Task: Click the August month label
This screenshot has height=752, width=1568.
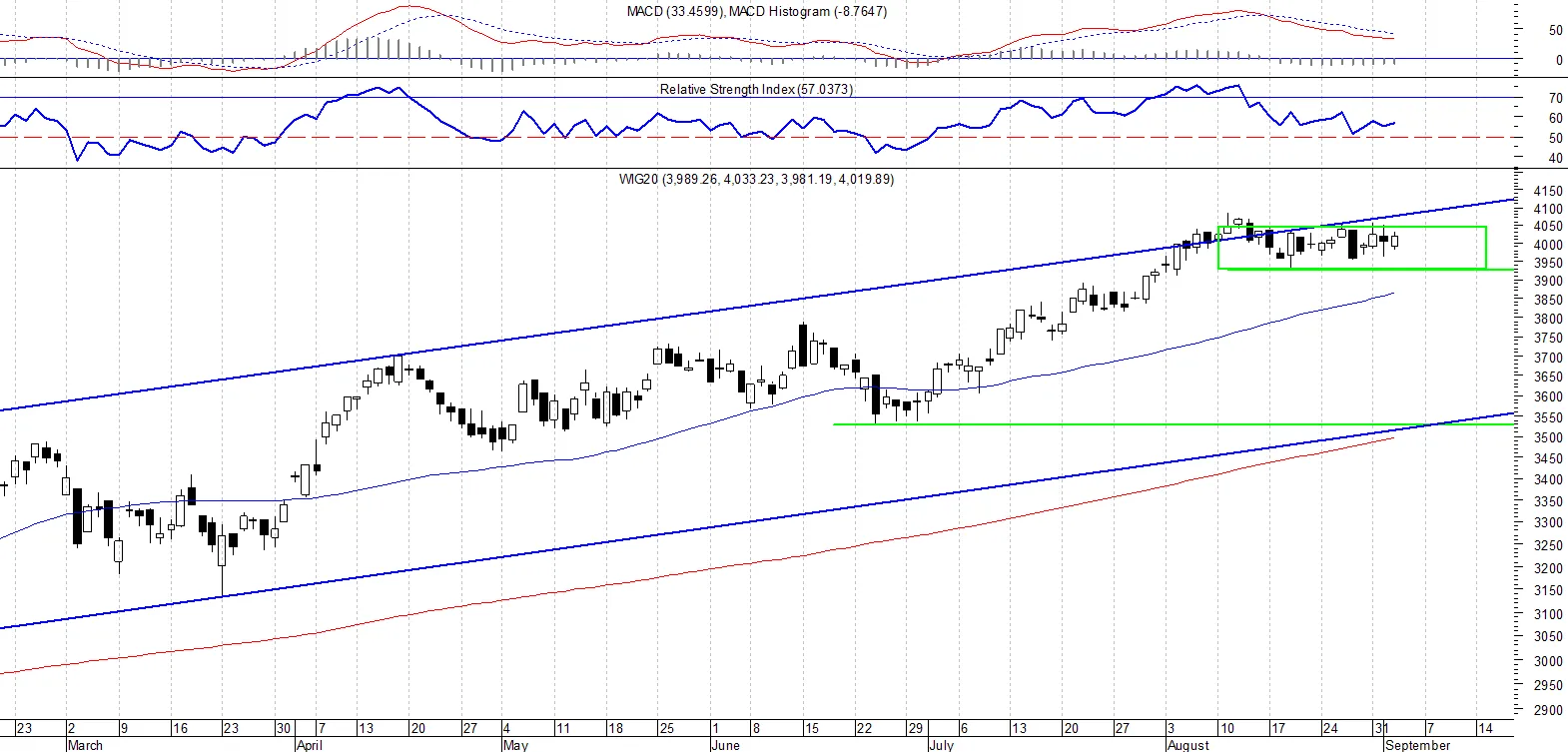Action: (1188, 745)
